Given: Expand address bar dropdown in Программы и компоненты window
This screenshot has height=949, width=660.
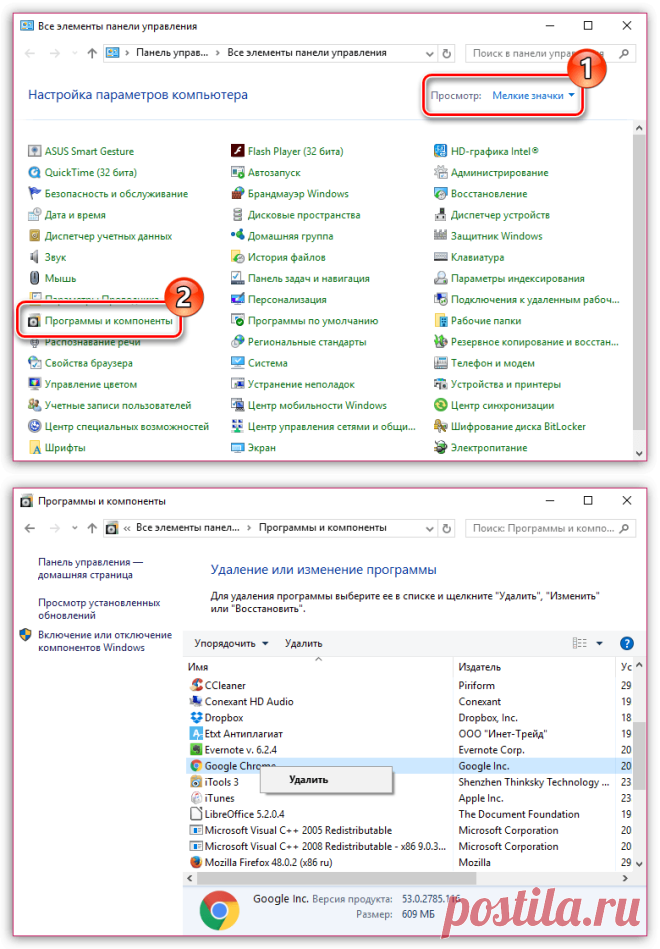Looking at the screenshot, I should [429, 528].
